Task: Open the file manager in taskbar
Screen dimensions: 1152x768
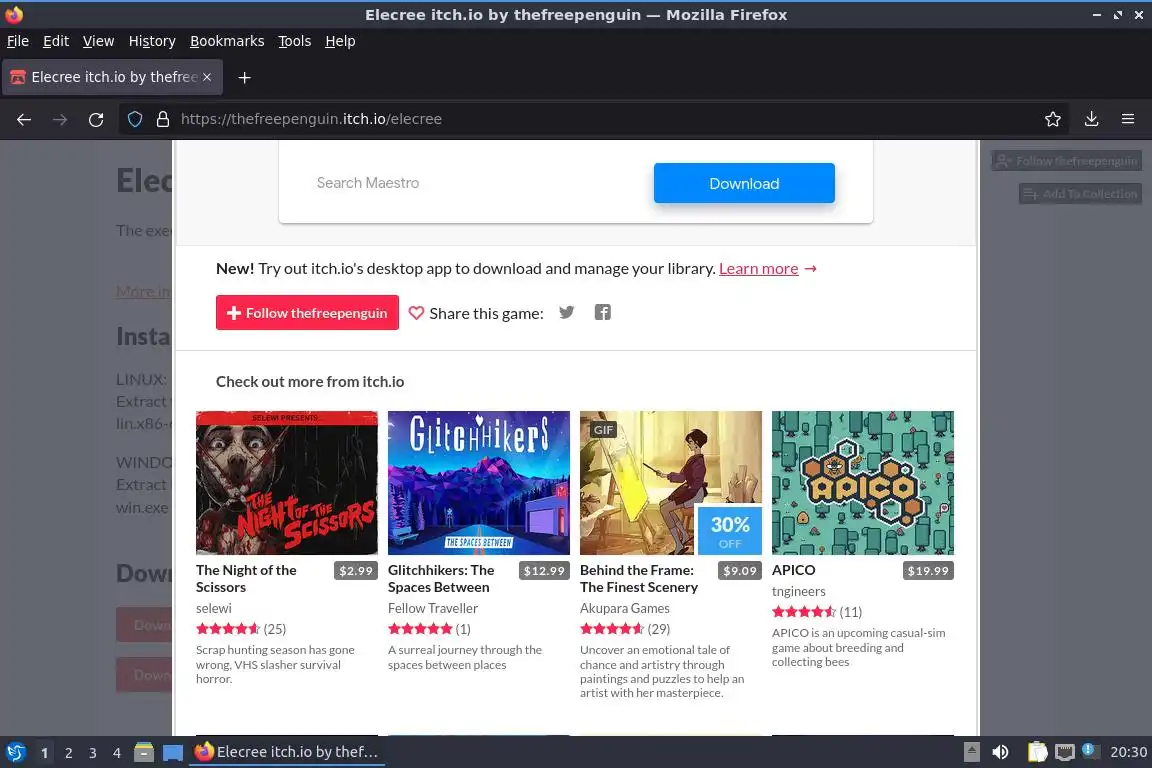Action: click(144, 752)
